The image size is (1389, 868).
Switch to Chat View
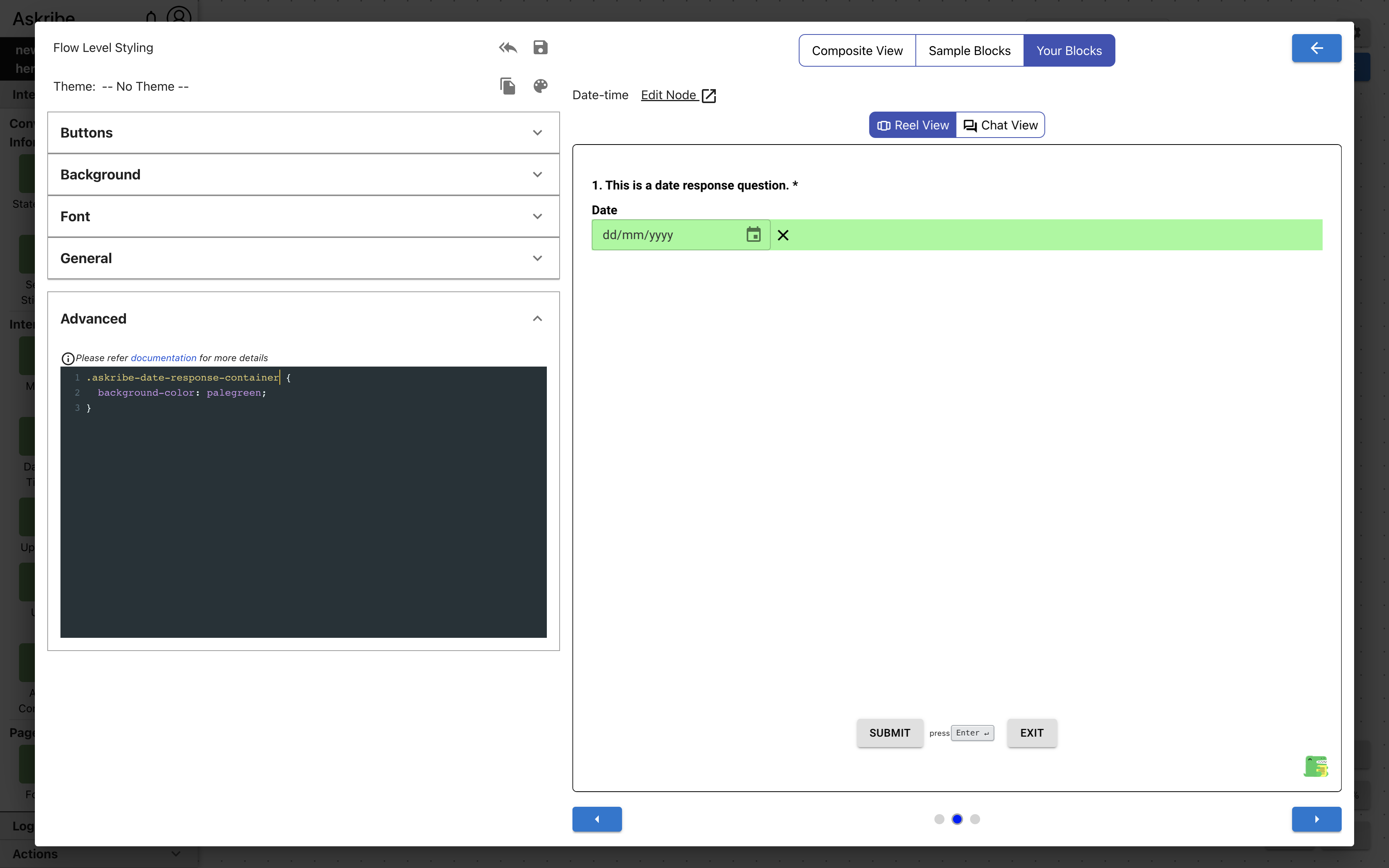(x=1000, y=125)
